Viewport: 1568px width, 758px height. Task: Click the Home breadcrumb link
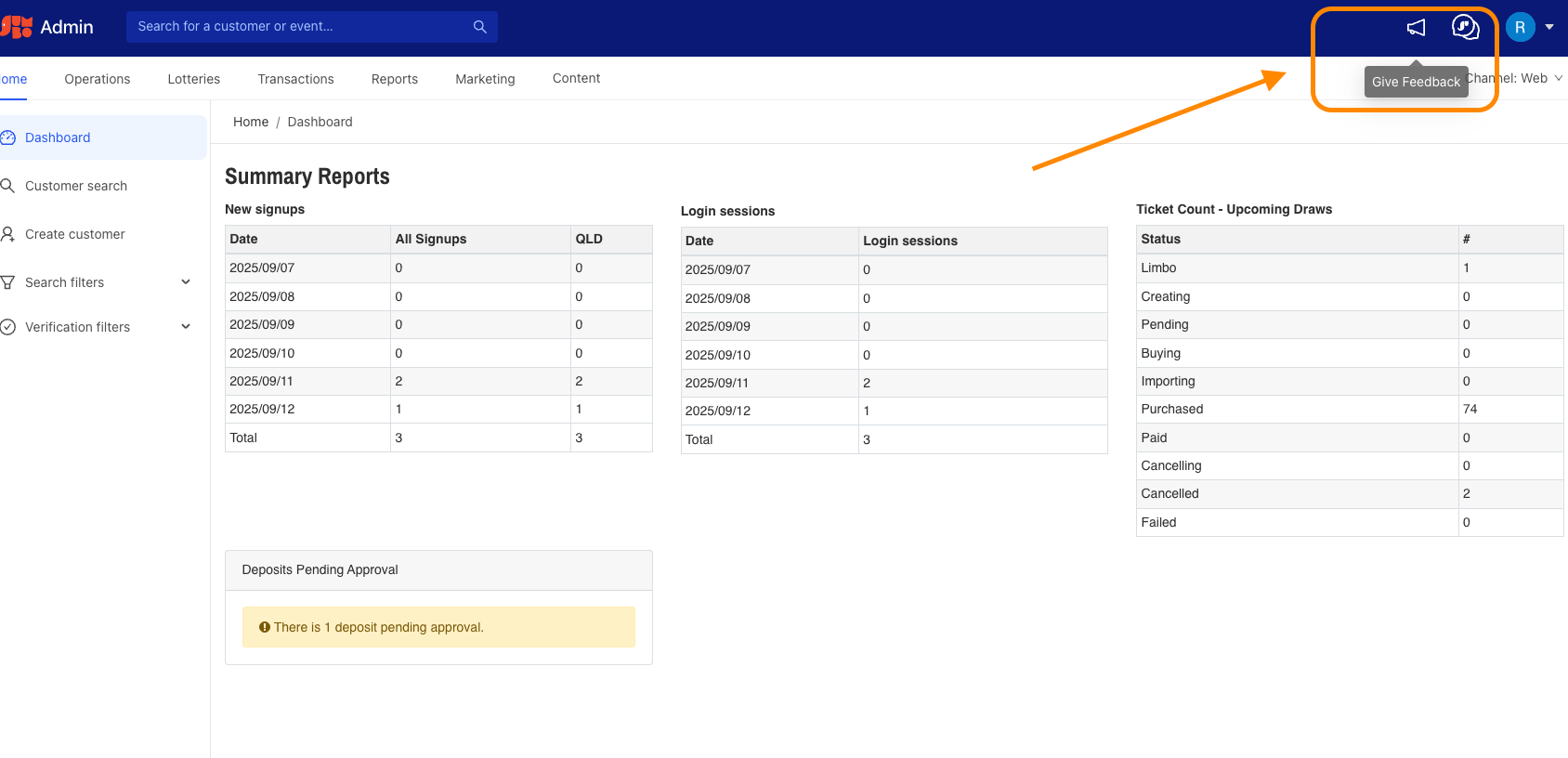250,122
